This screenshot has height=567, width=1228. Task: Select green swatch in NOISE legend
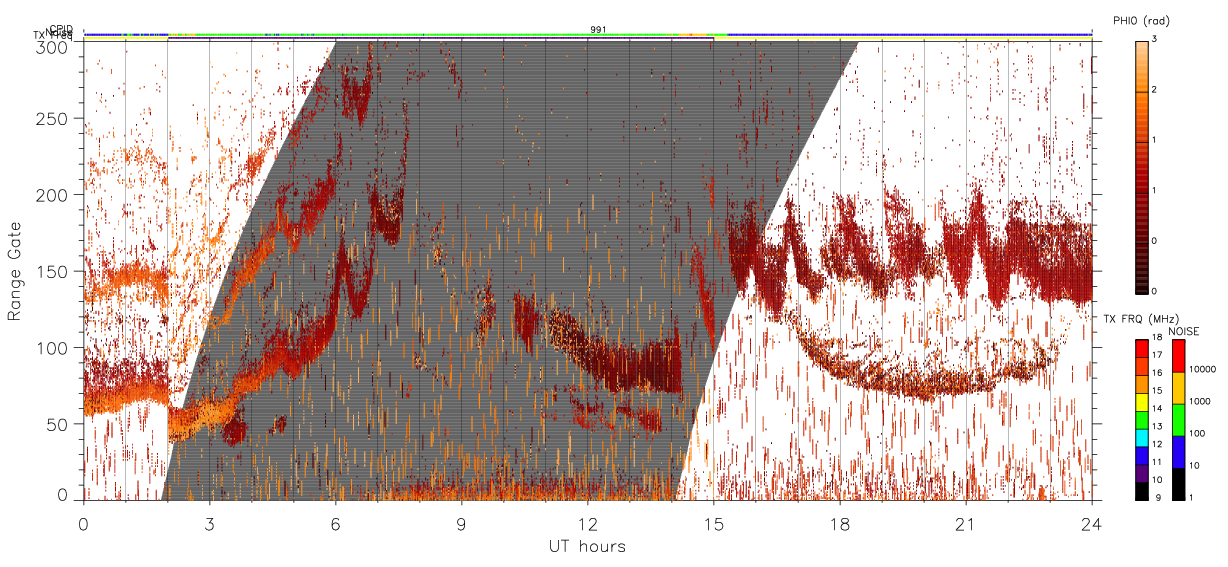click(1178, 420)
